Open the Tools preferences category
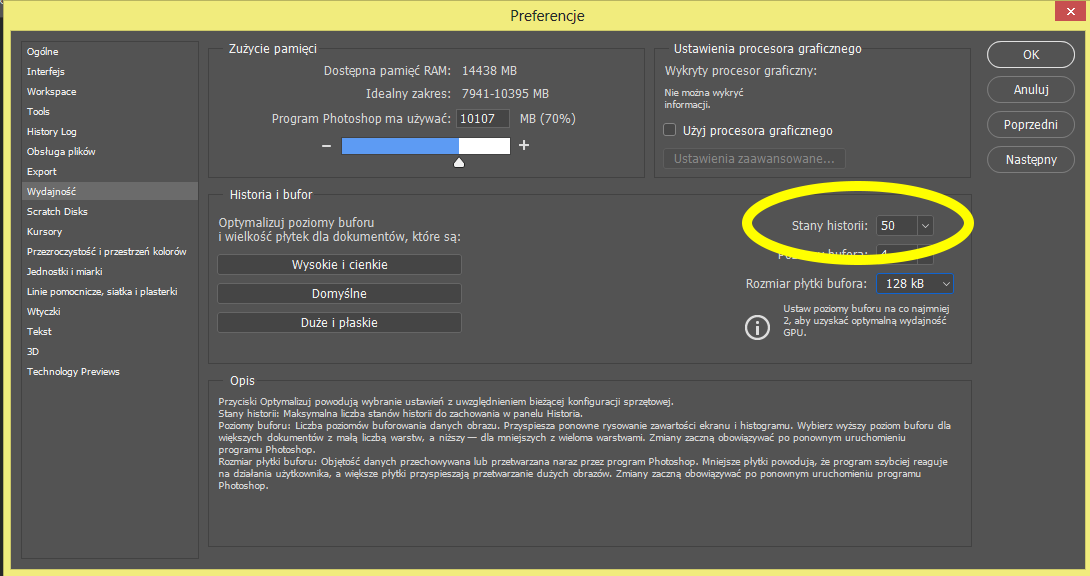The height and width of the screenshot is (576, 1090). click(38, 111)
